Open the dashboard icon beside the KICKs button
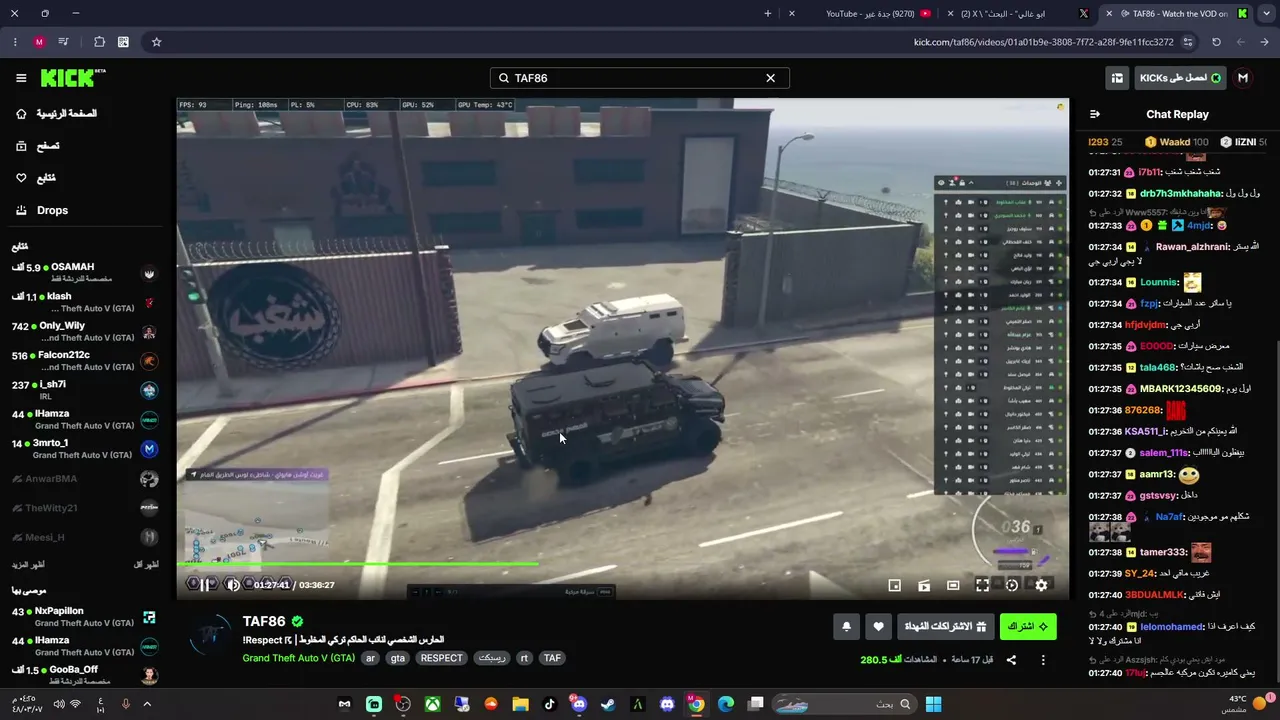The width and height of the screenshot is (1280, 720). point(1117,78)
